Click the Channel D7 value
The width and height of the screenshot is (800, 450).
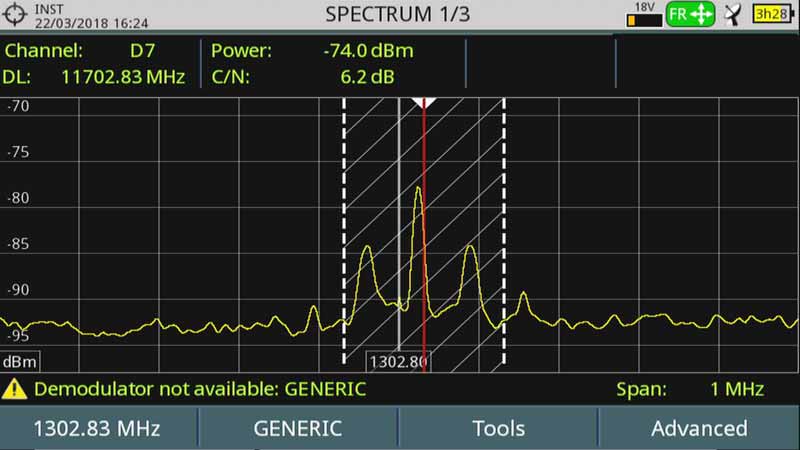tap(142, 51)
